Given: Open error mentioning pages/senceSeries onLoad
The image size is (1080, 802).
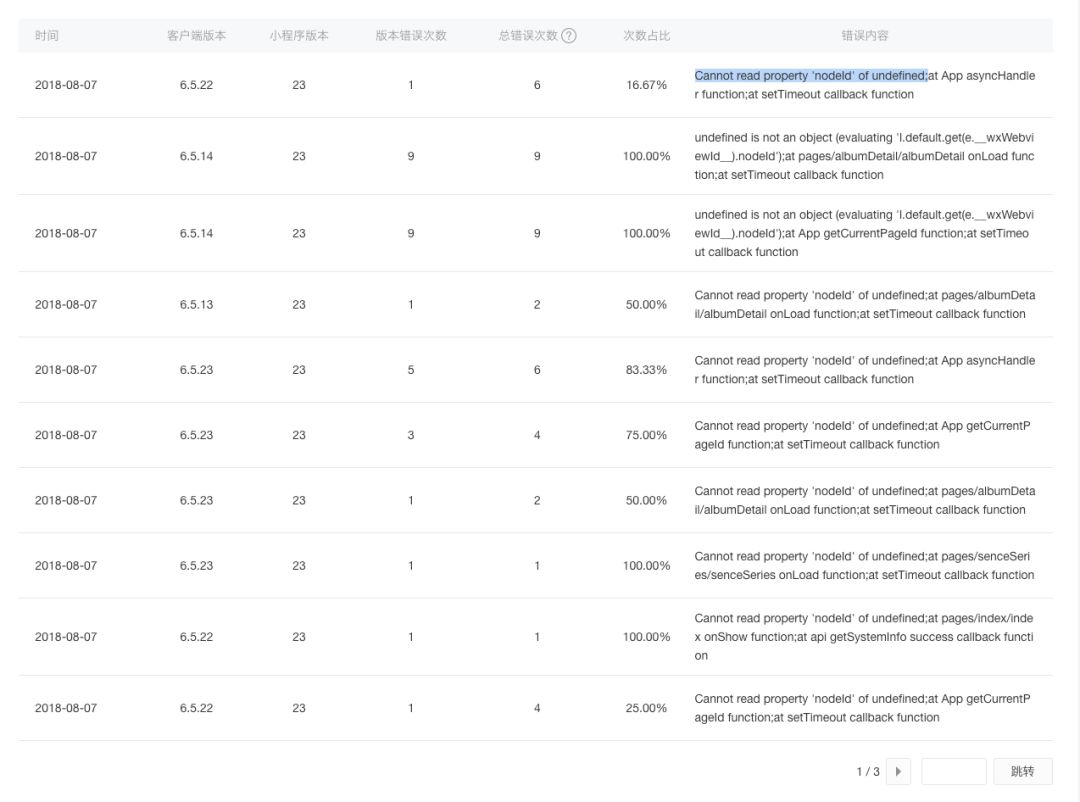Looking at the screenshot, I should tap(864, 565).
